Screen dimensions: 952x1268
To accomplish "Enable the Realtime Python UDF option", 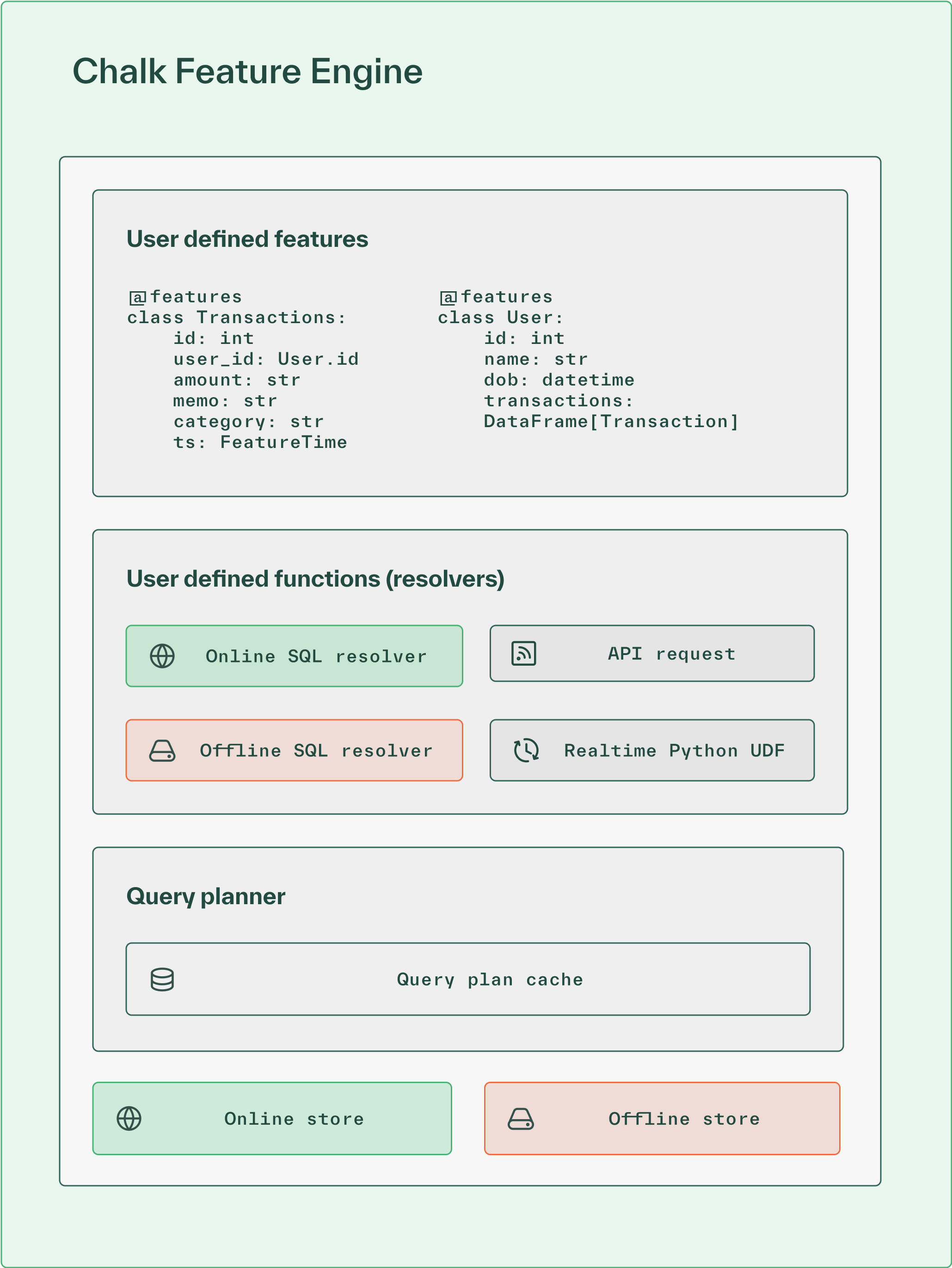I will 652,750.
